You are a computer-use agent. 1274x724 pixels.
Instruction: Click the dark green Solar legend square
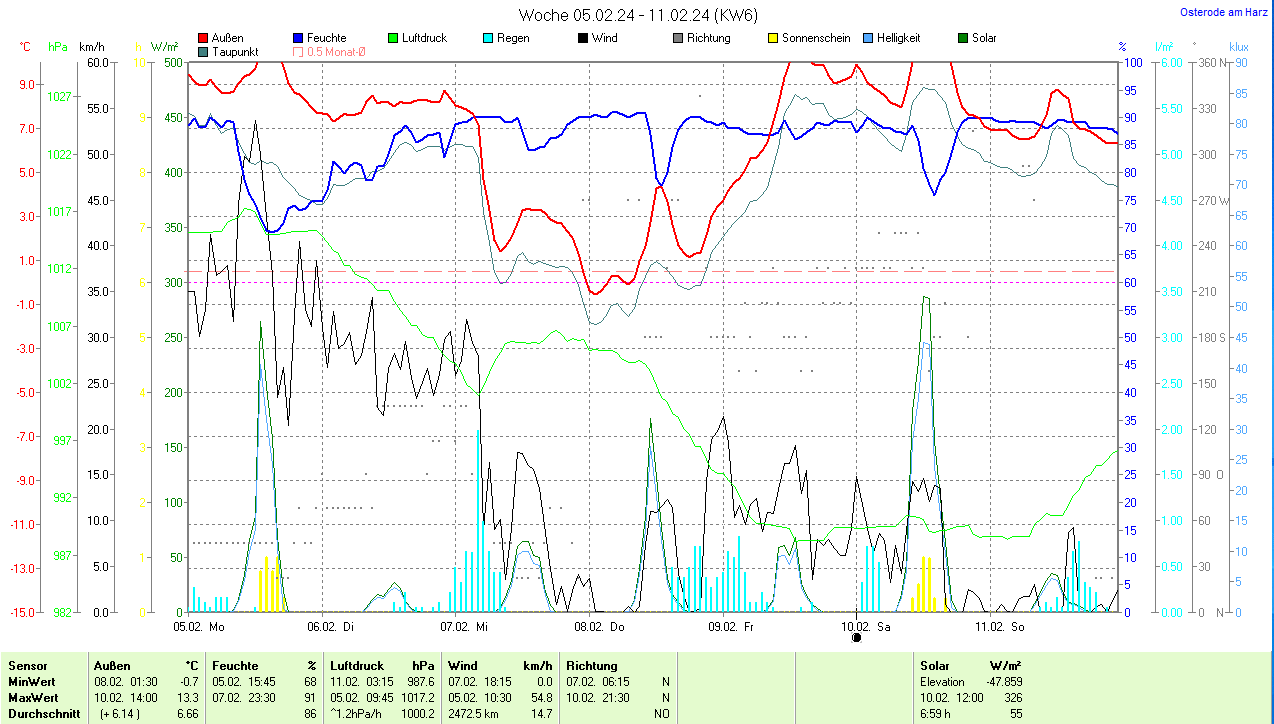click(963, 38)
